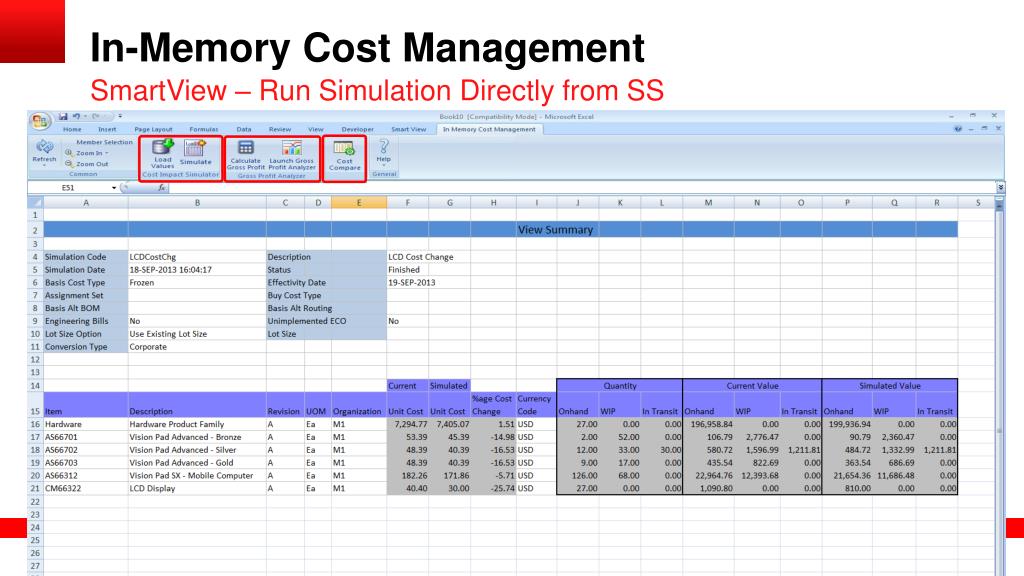Open the Smart View tab
Screen dimensions: 1024x576
pyautogui.click(x=408, y=129)
